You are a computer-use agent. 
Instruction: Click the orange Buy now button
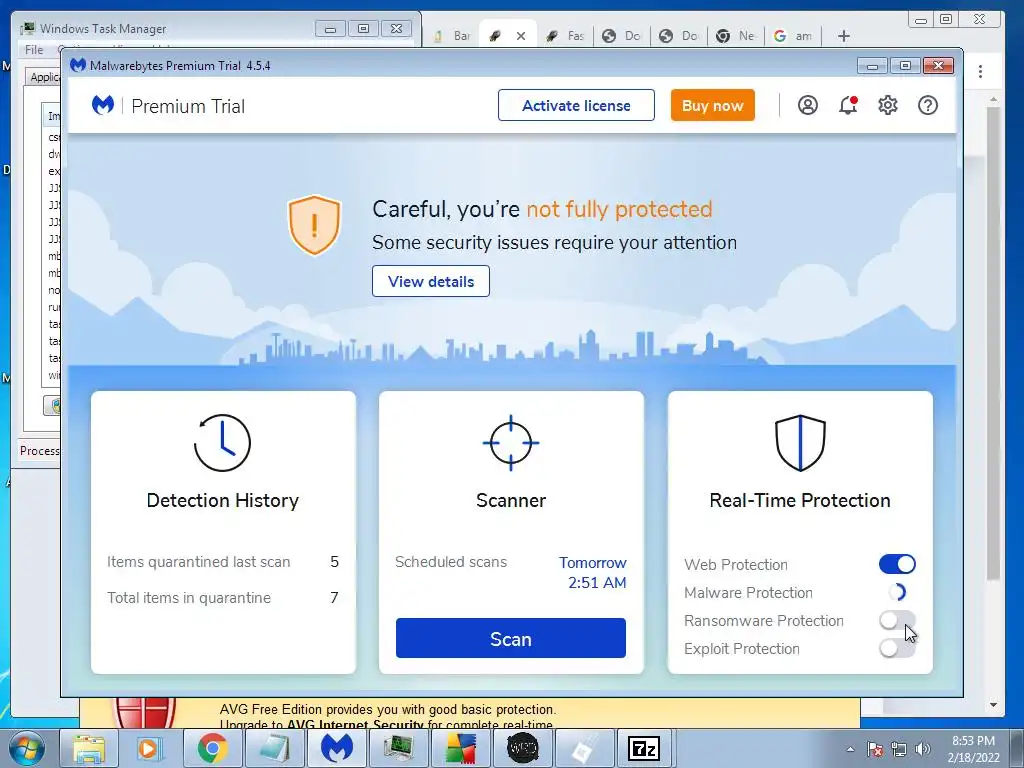coord(712,105)
